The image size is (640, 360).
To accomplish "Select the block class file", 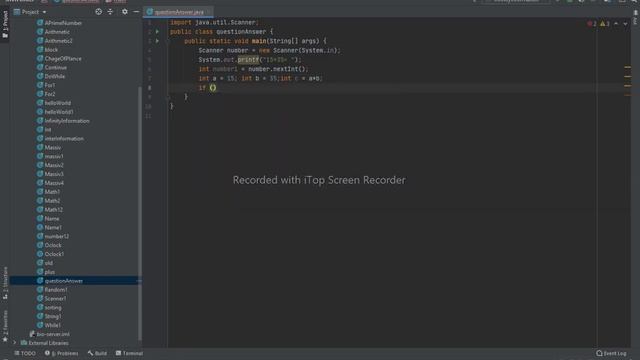I will click(x=47, y=49).
